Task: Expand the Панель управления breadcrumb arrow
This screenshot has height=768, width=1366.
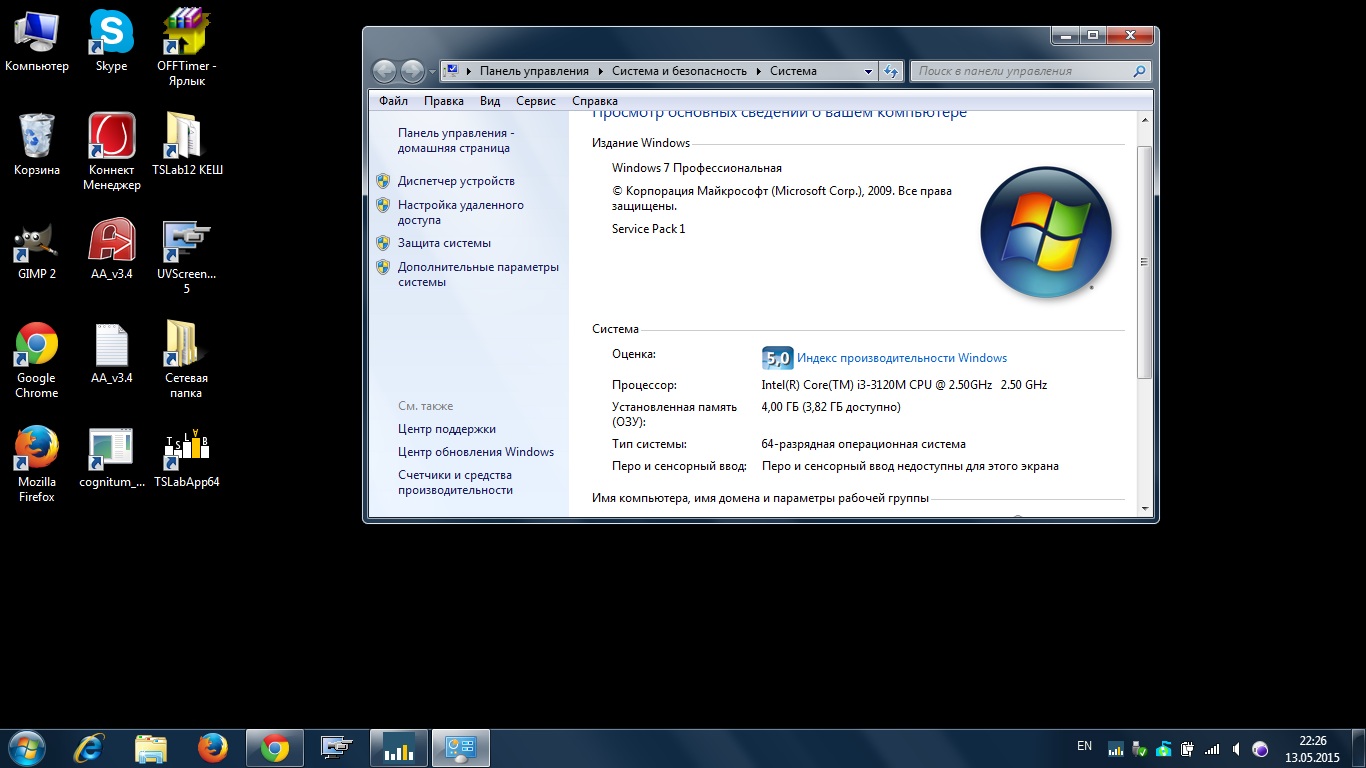Action: coord(601,71)
